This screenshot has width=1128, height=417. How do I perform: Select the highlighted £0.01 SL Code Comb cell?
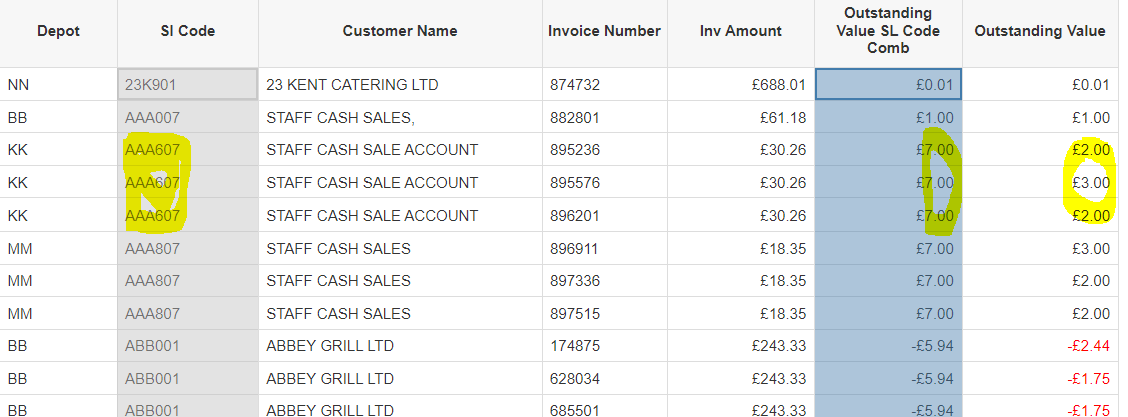[x=888, y=84]
